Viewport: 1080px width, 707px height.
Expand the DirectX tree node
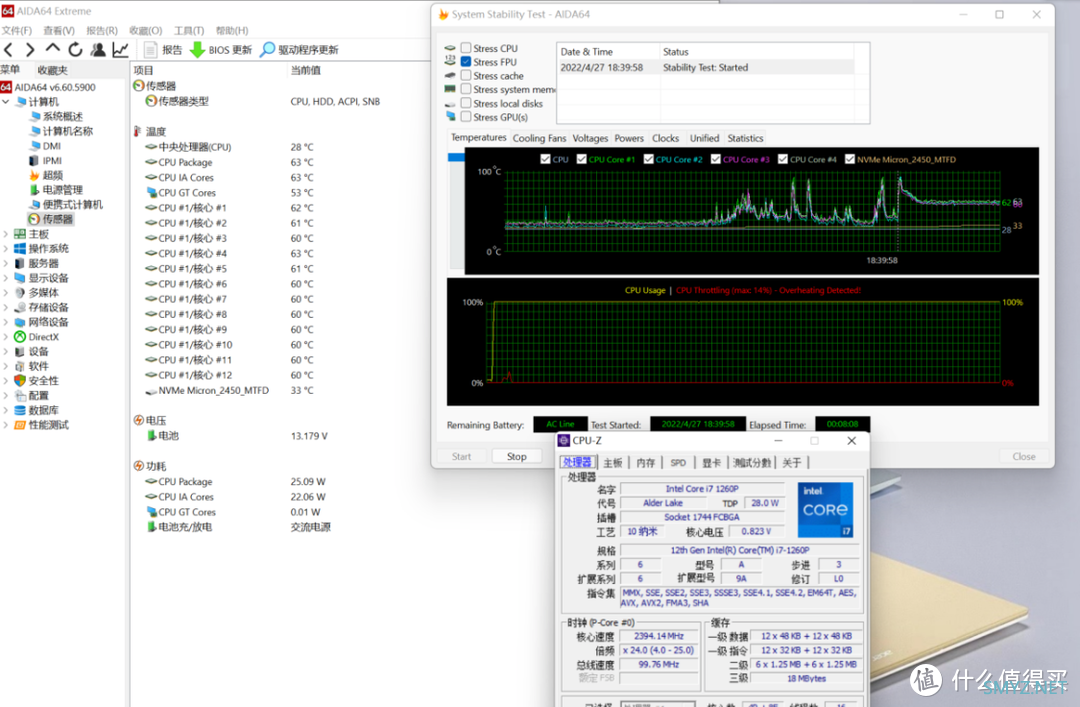[6, 337]
